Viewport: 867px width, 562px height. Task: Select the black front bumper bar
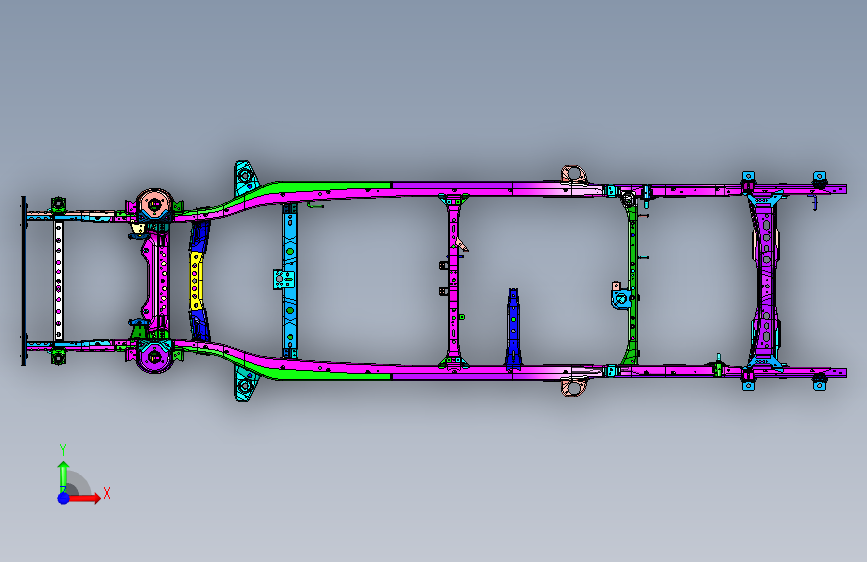[24, 280]
